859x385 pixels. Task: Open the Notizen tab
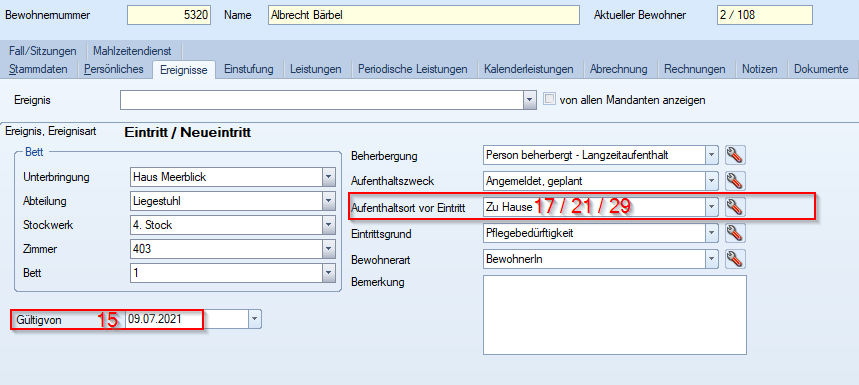tap(760, 69)
